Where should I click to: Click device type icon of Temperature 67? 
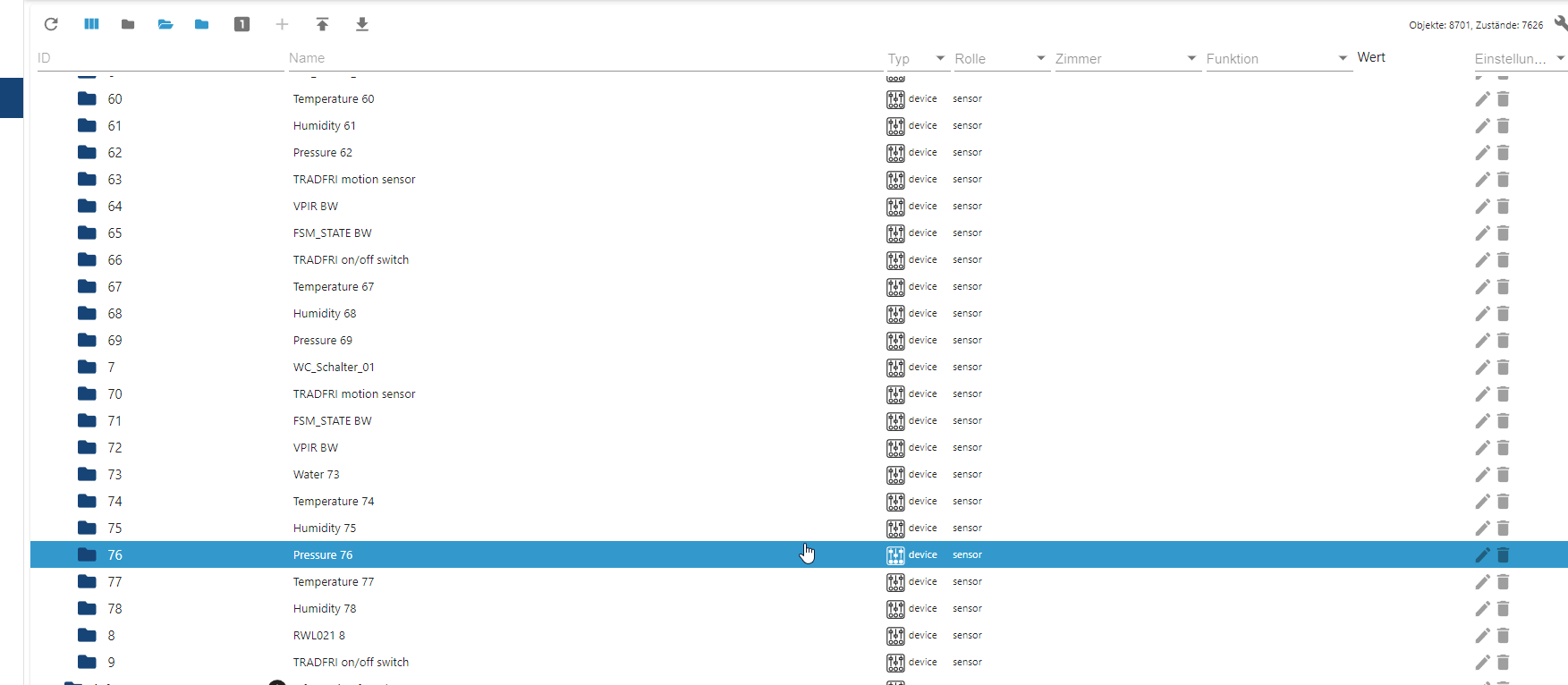895,286
